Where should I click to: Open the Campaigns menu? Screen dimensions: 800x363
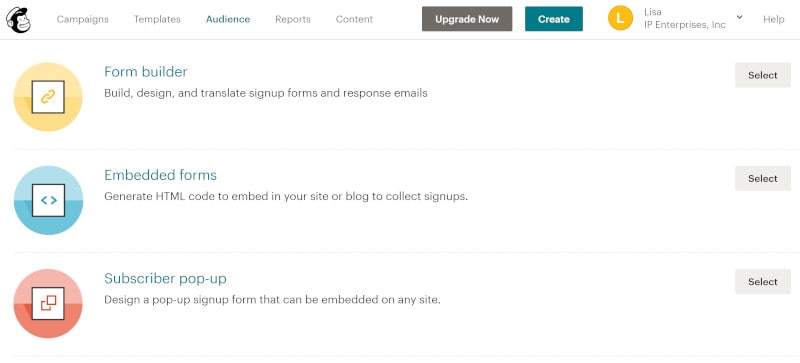click(x=83, y=19)
